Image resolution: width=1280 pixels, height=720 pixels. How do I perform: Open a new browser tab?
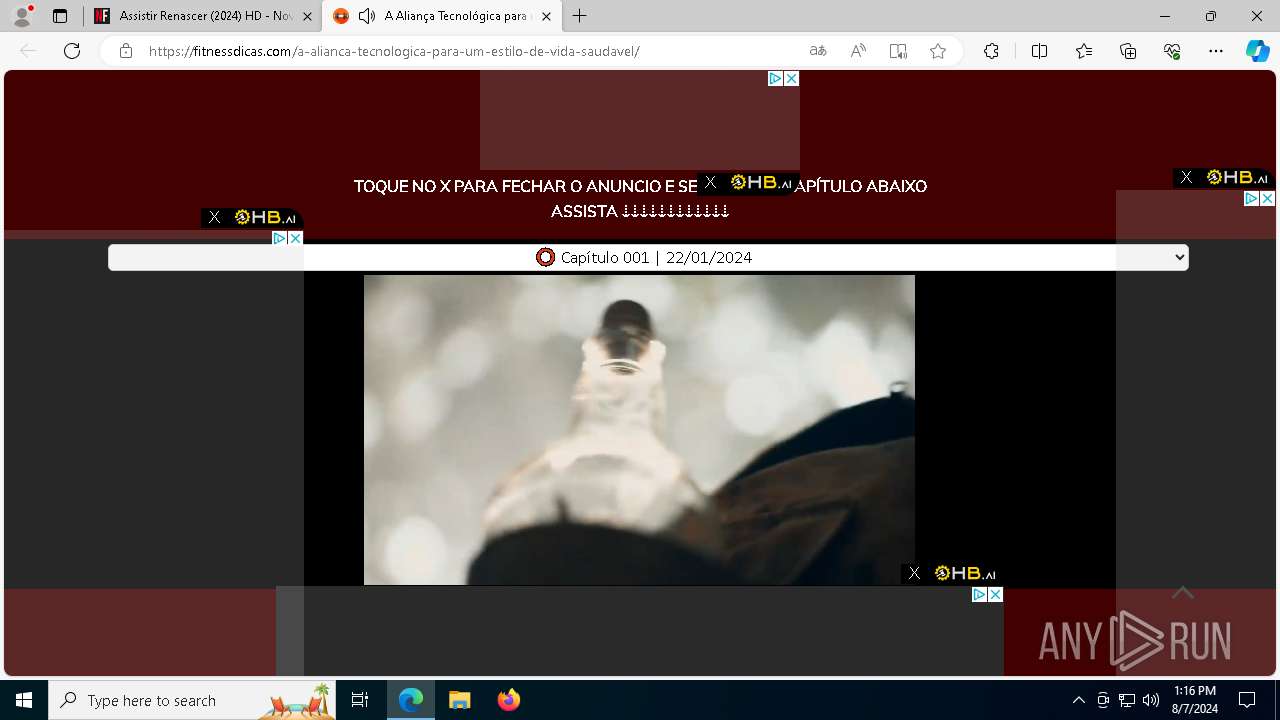click(x=580, y=16)
